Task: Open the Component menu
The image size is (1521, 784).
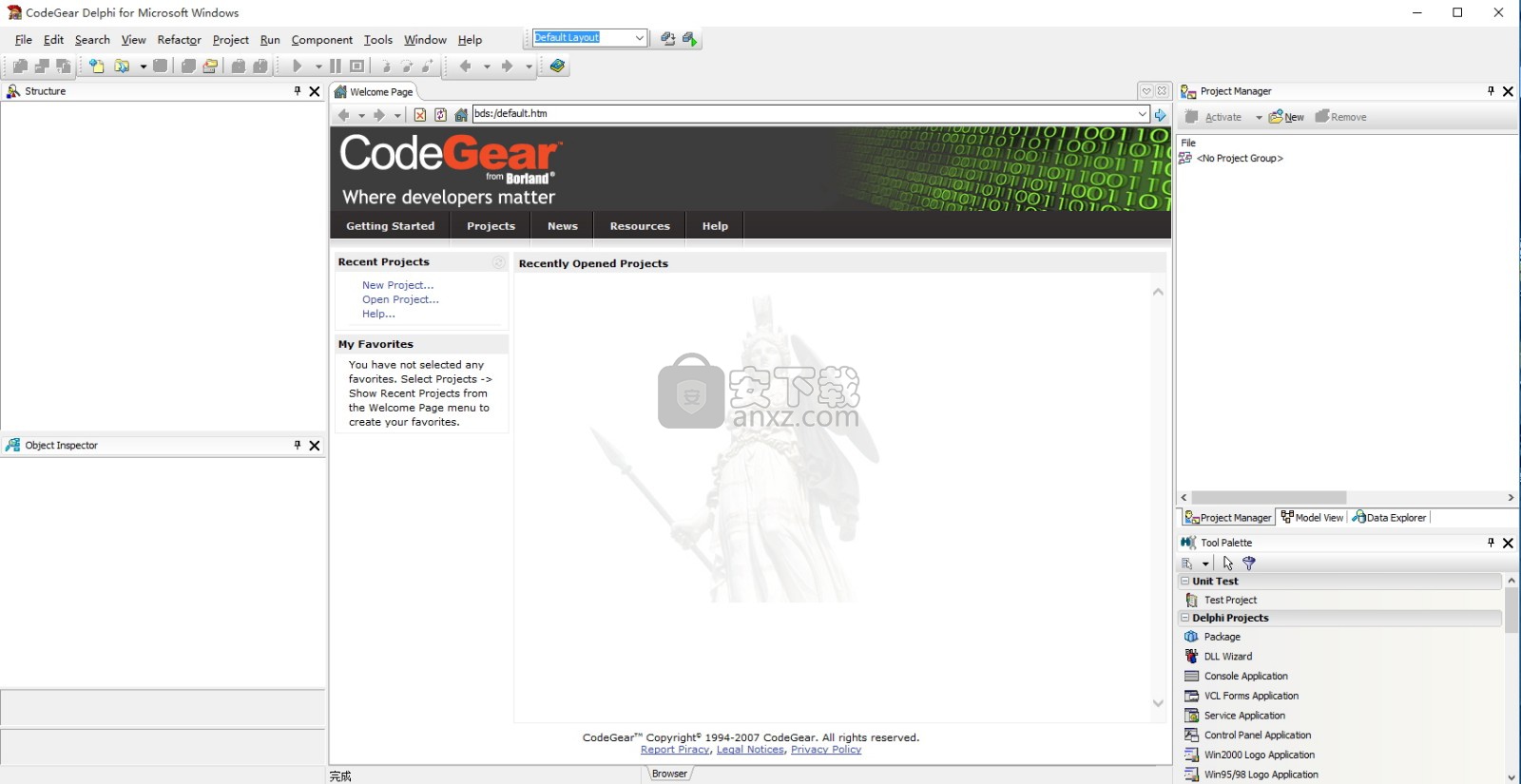Action: 321,40
